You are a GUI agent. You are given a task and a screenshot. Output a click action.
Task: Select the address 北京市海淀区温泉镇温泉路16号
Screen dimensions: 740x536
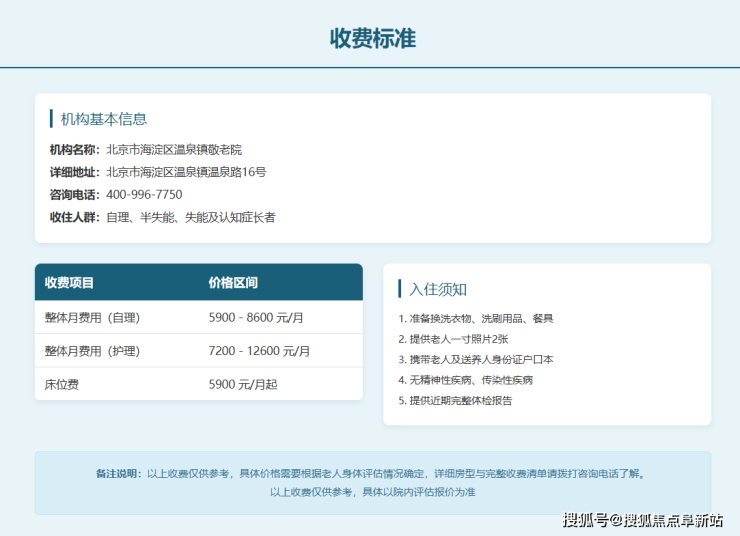coord(186,172)
